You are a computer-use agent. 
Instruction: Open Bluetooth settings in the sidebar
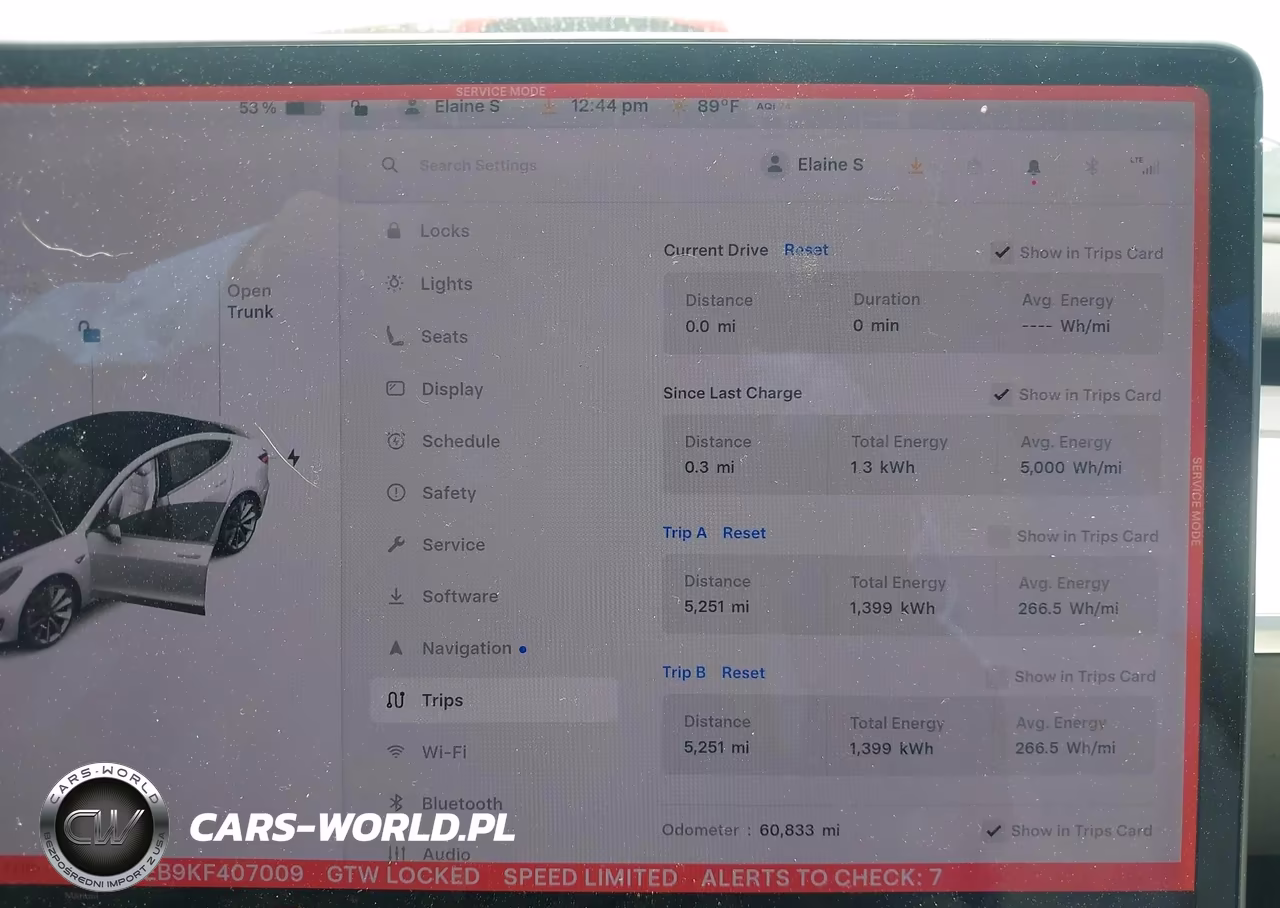point(462,804)
